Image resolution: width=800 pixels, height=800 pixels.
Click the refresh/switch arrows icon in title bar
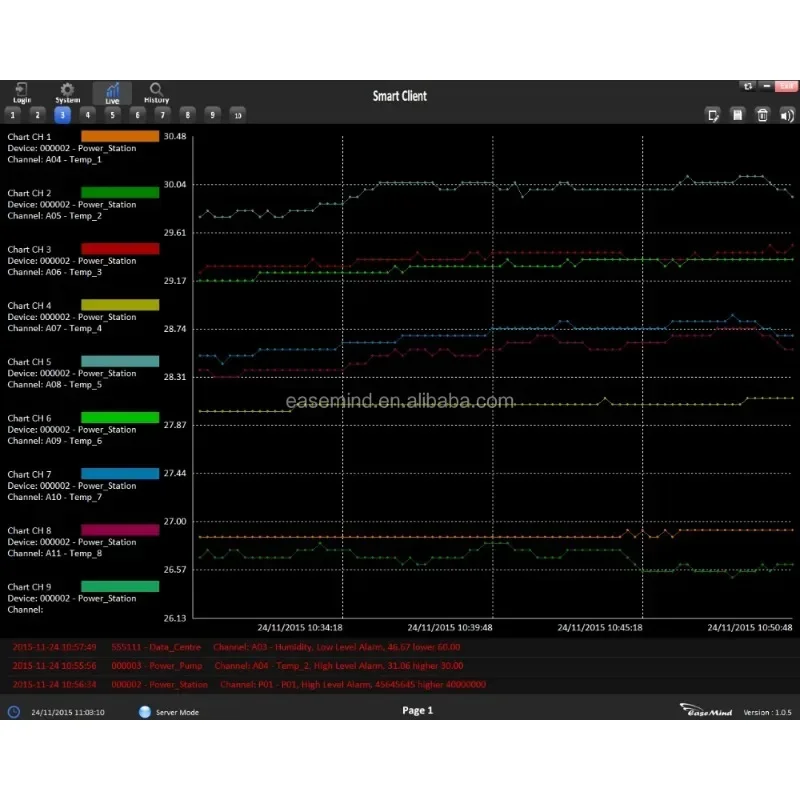coord(747,87)
